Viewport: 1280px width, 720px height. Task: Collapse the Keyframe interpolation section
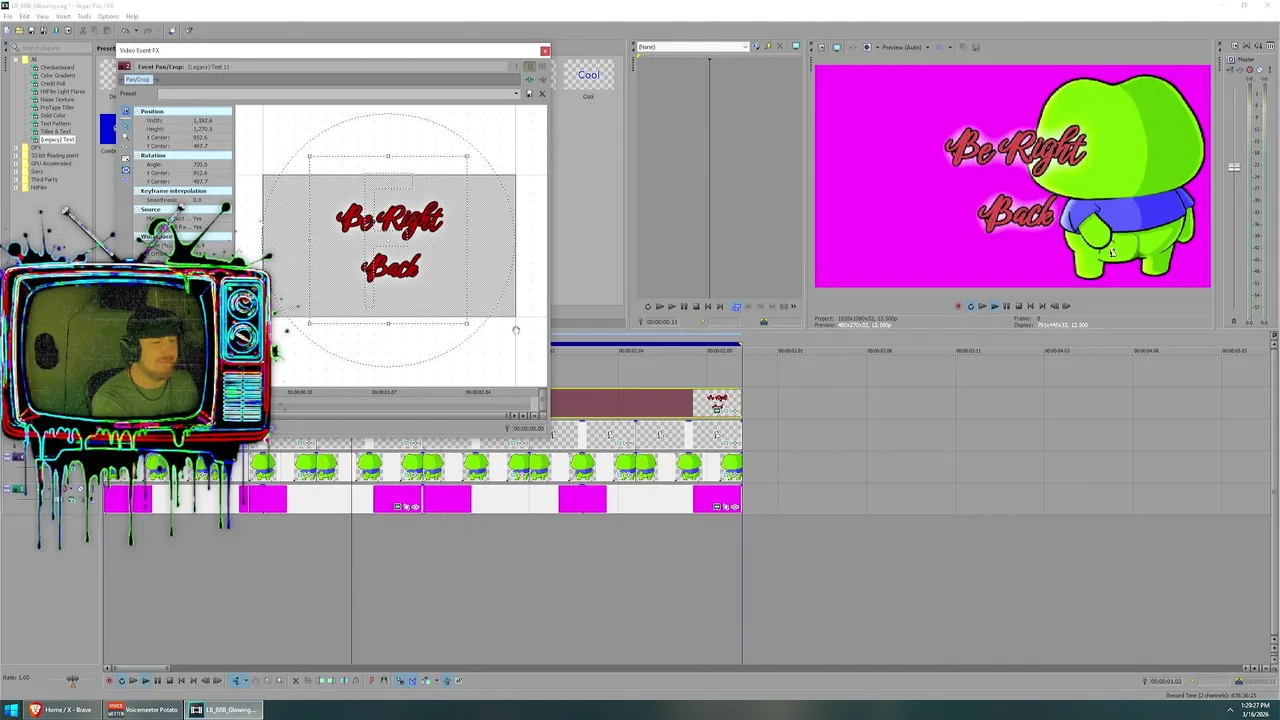(137, 191)
